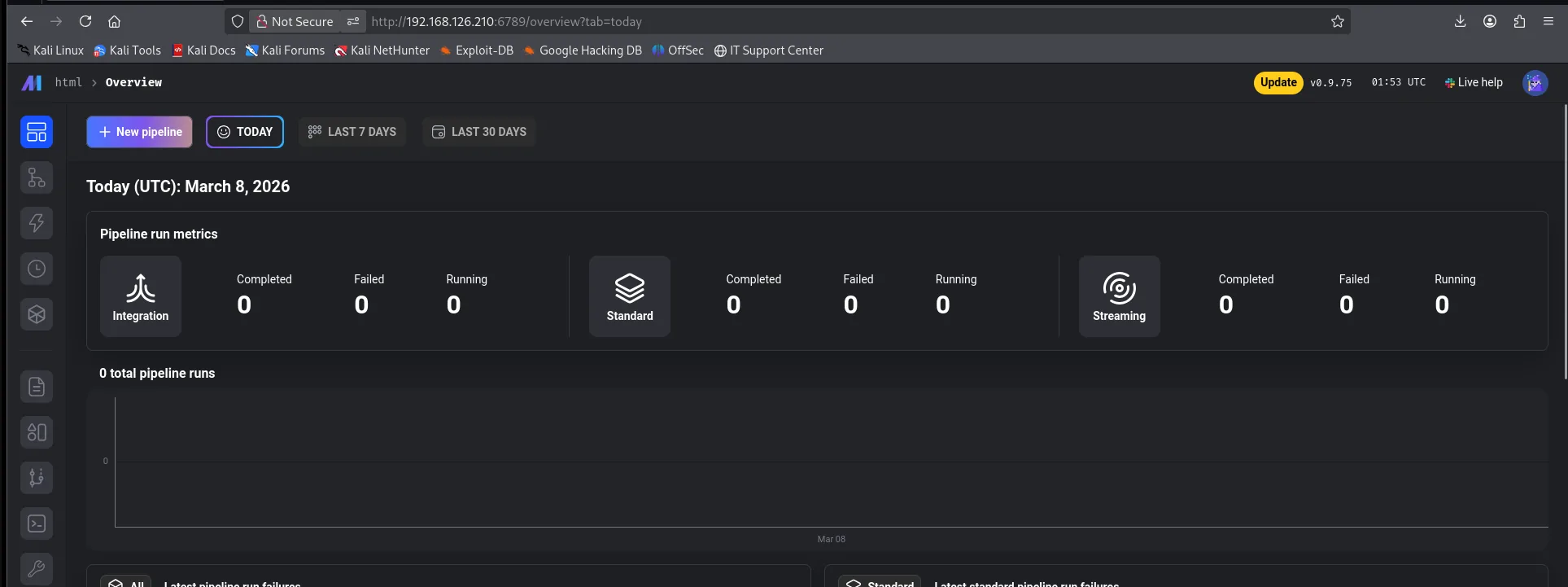Open the Files document sidebar icon
The height and width of the screenshot is (587, 1568).
tap(37, 387)
